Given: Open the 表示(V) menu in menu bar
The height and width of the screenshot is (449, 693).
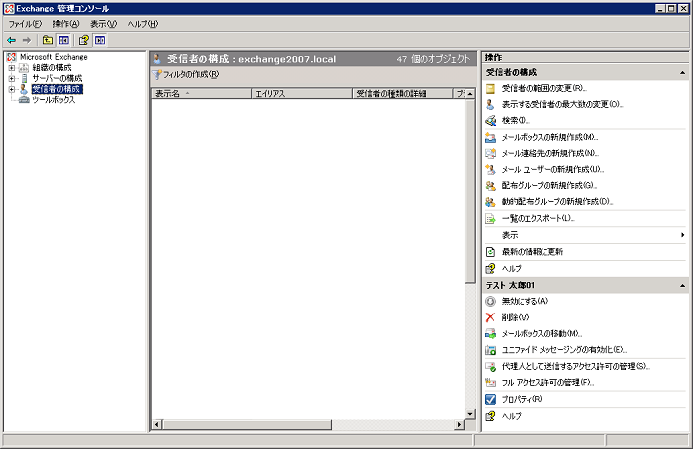Looking at the screenshot, I should (103, 24).
